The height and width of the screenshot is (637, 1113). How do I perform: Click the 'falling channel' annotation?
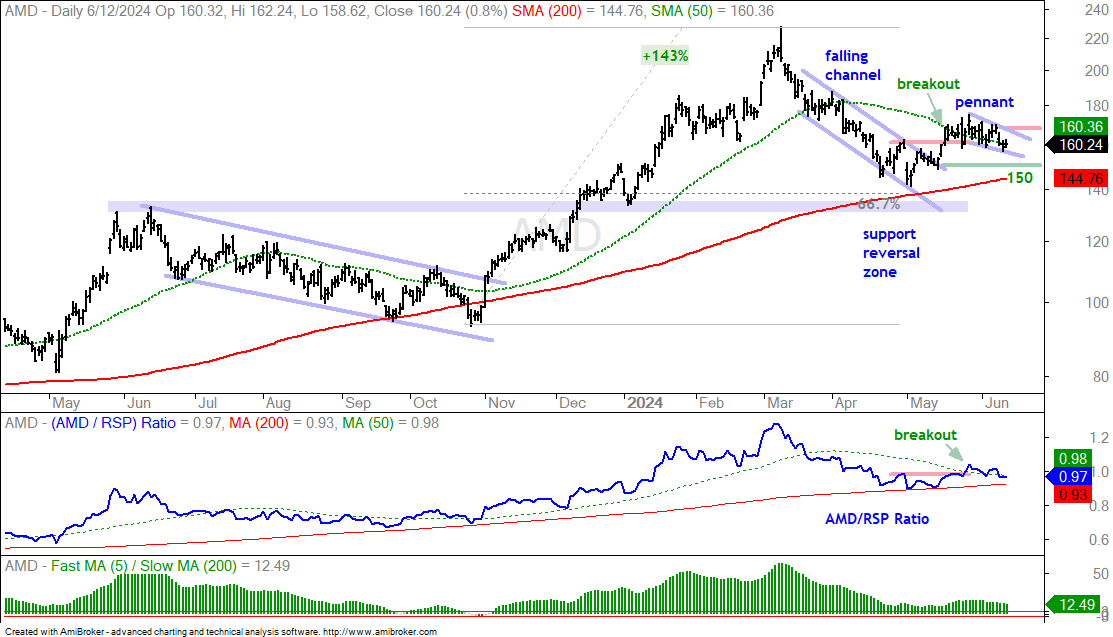point(852,65)
